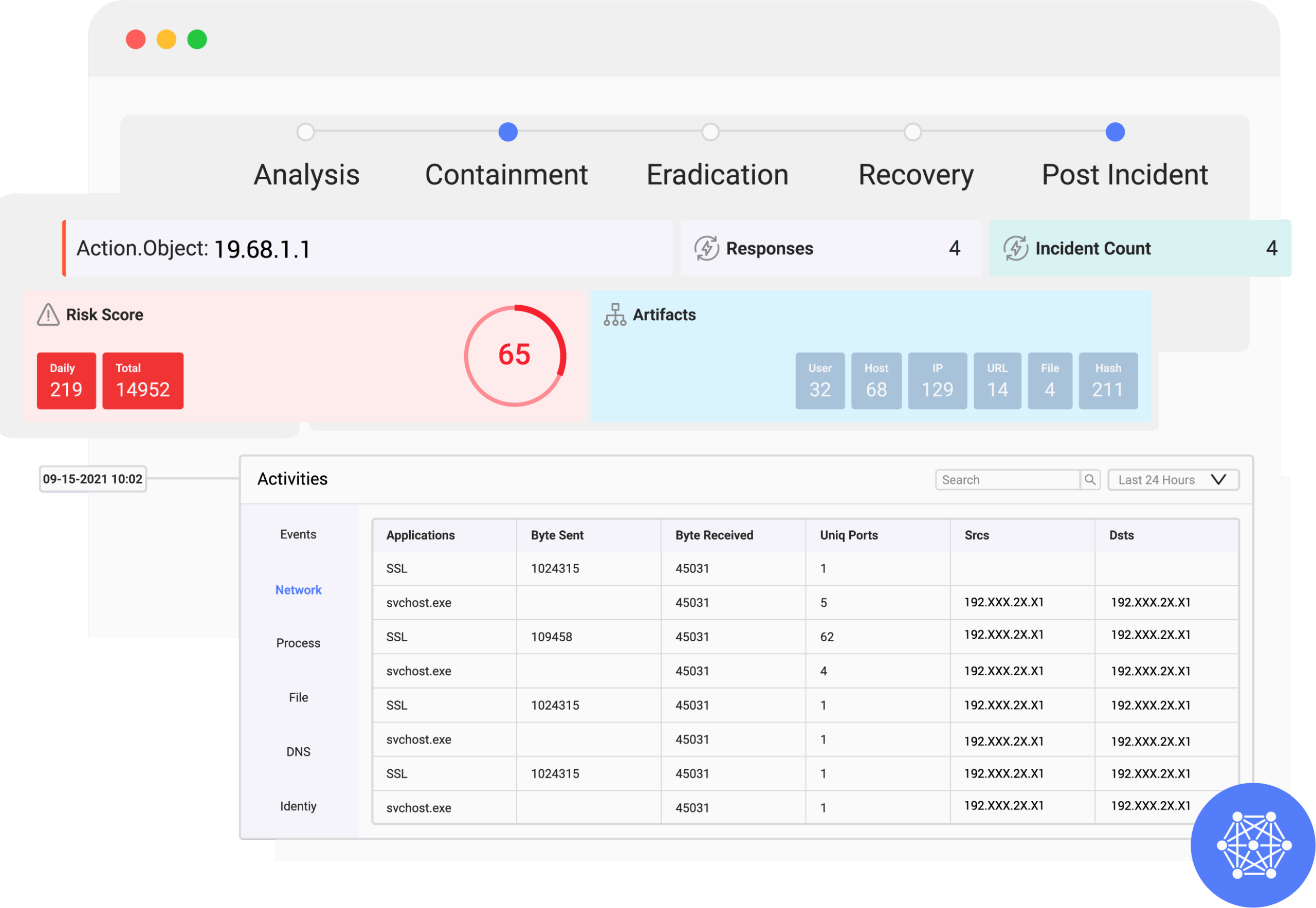
Task: Select the IP artifact showing 129
Action: [937, 380]
